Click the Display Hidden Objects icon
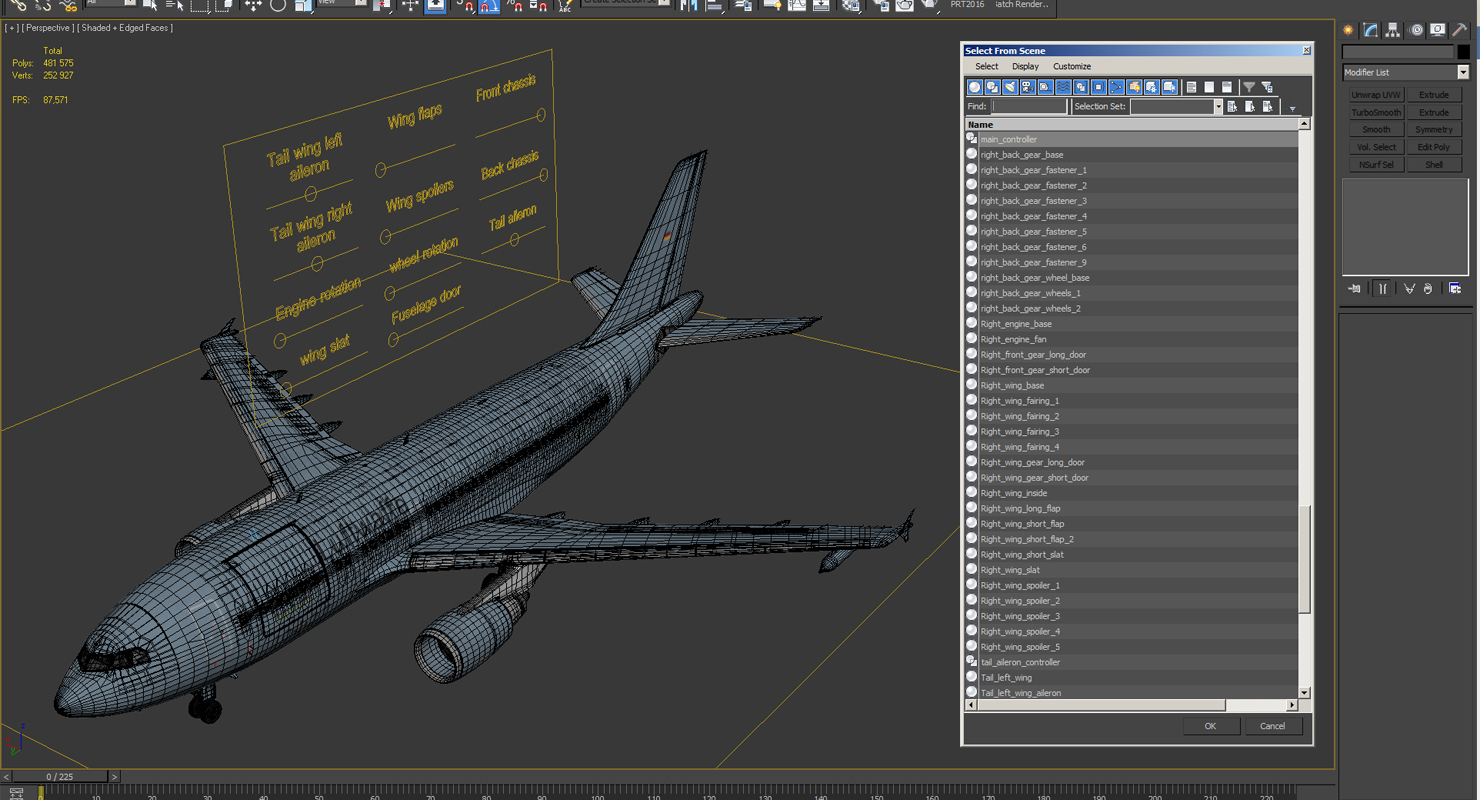Viewport: 1480px width, 800px height. pyautogui.click(x=1170, y=87)
